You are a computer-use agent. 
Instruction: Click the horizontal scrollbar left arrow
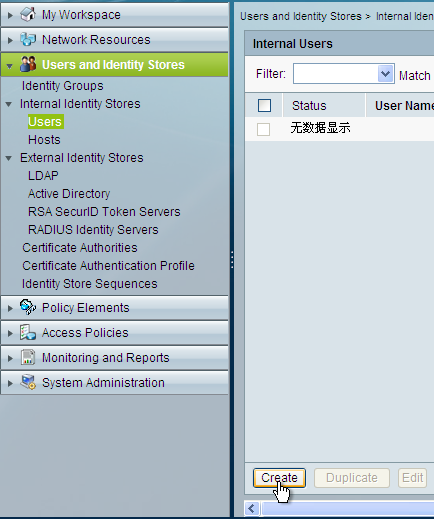252,509
